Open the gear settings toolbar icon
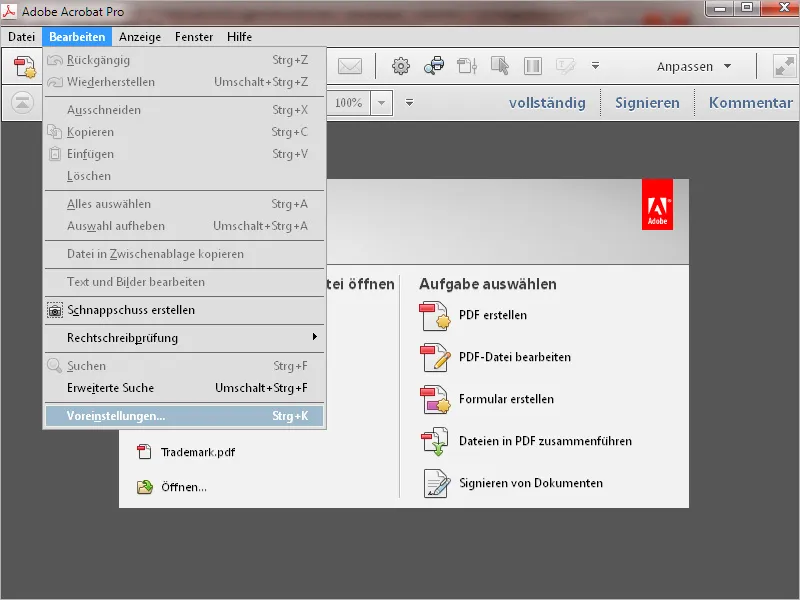This screenshot has height=600, width=800. click(x=401, y=66)
